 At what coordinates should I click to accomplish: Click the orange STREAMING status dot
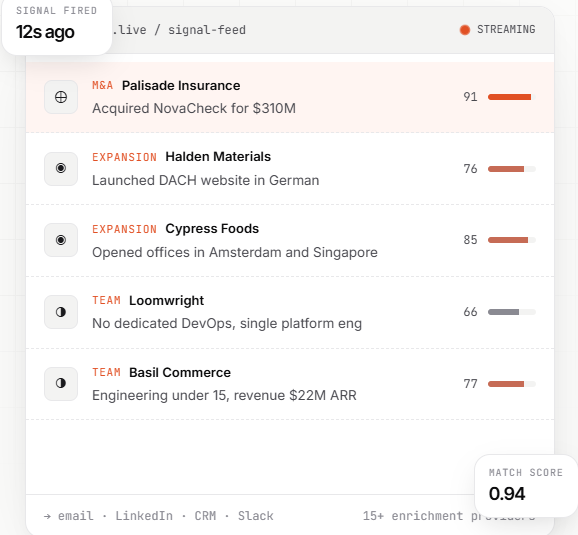tap(465, 30)
